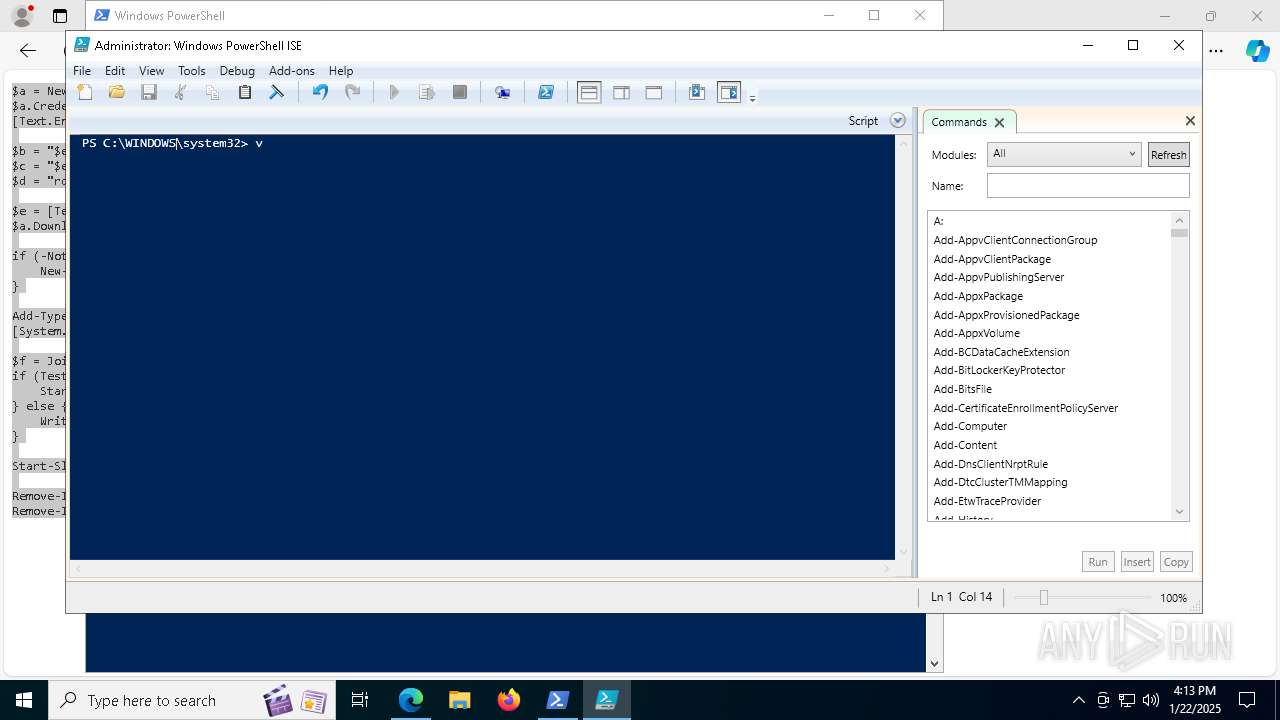Viewport: 1280px width, 720px height.
Task: Paste from clipboard toolbar icon
Action: click(244, 92)
